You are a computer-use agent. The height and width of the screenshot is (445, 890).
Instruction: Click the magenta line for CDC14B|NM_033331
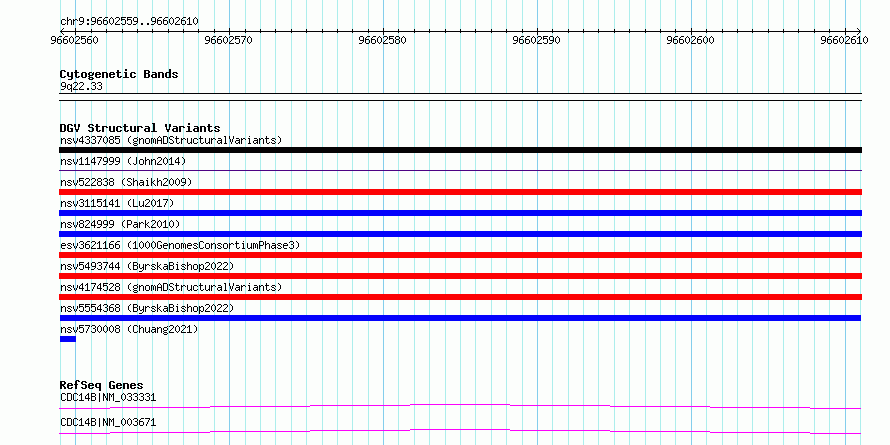click(460, 406)
